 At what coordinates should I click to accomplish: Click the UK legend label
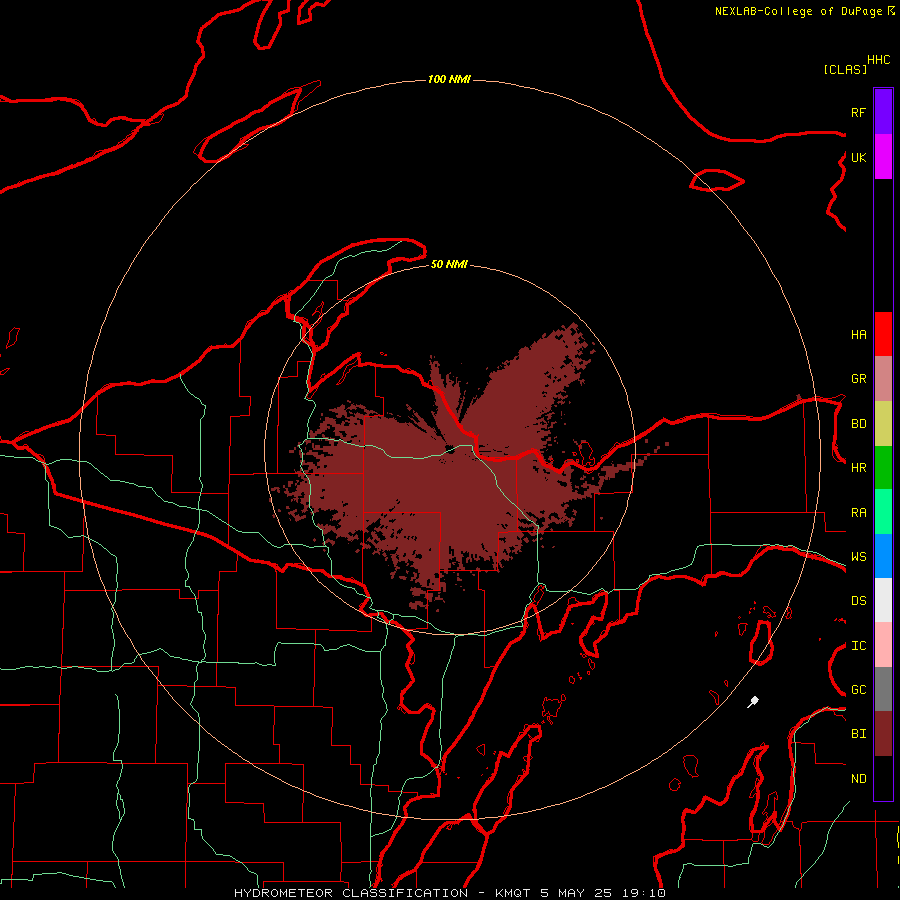[x=858, y=157]
